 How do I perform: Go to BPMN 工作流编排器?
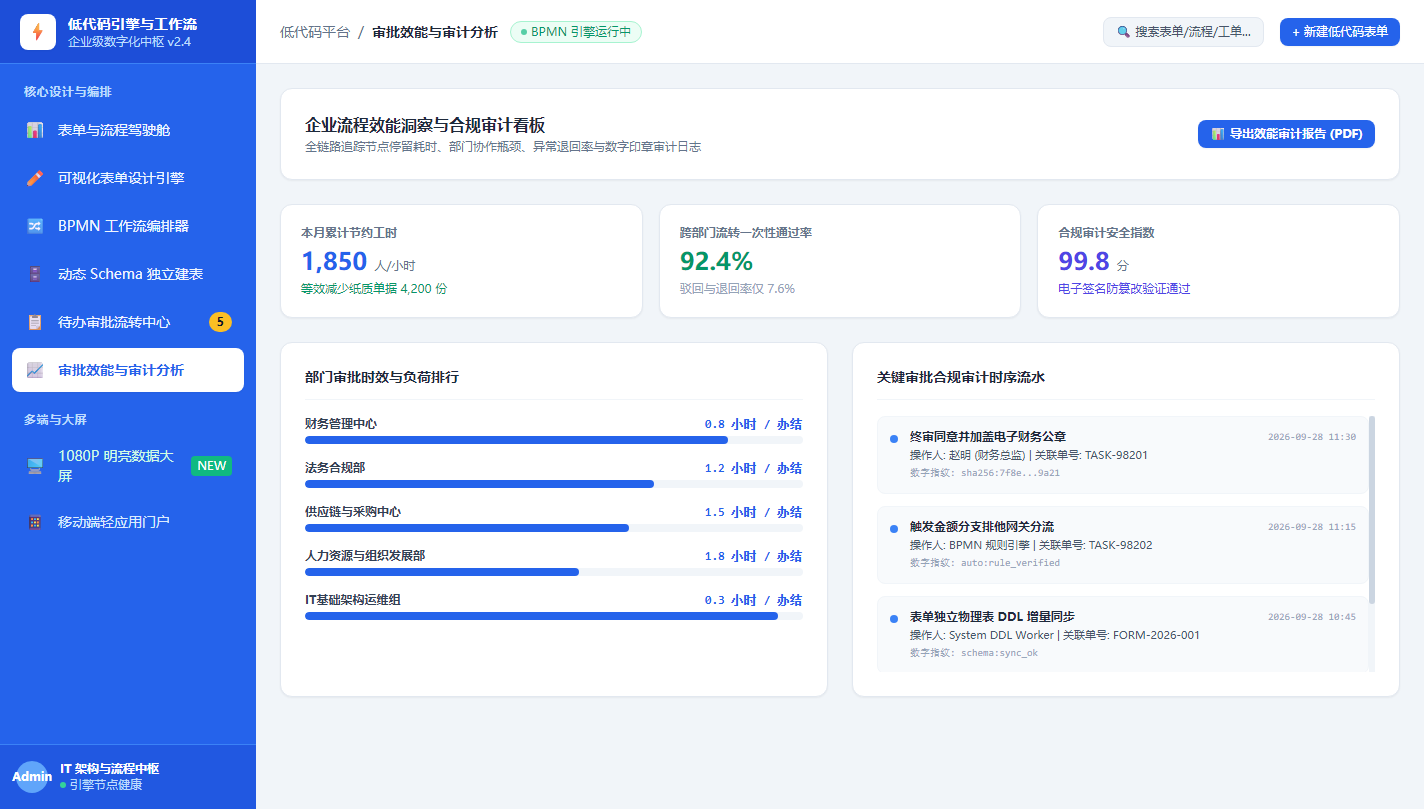pos(128,226)
